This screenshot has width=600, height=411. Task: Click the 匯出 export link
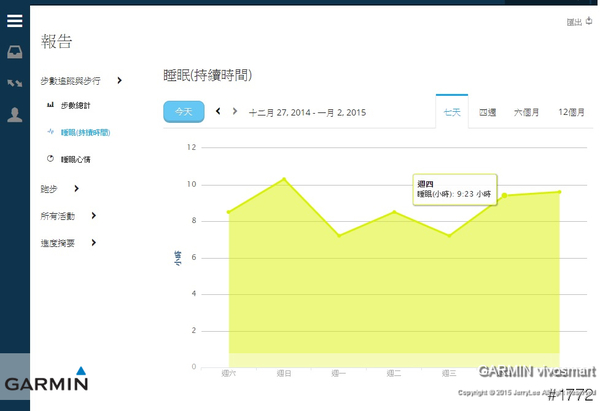click(x=574, y=22)
